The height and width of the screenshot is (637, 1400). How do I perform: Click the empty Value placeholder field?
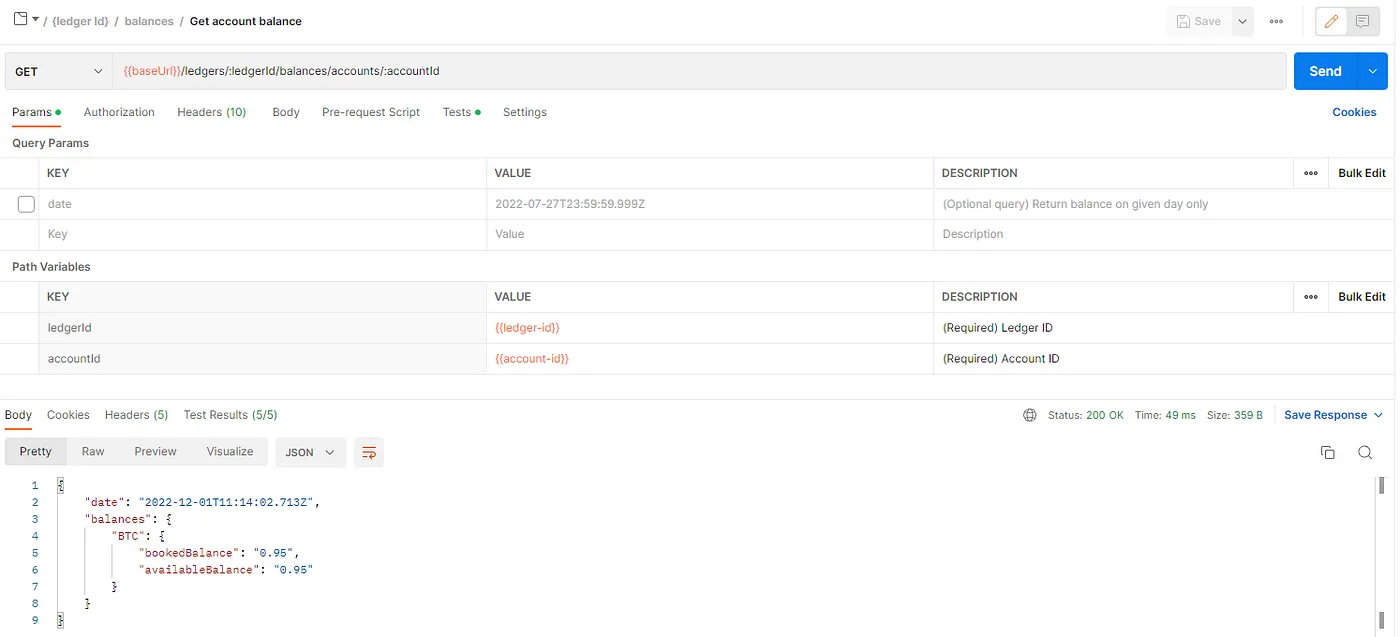[x=710, y=234]
